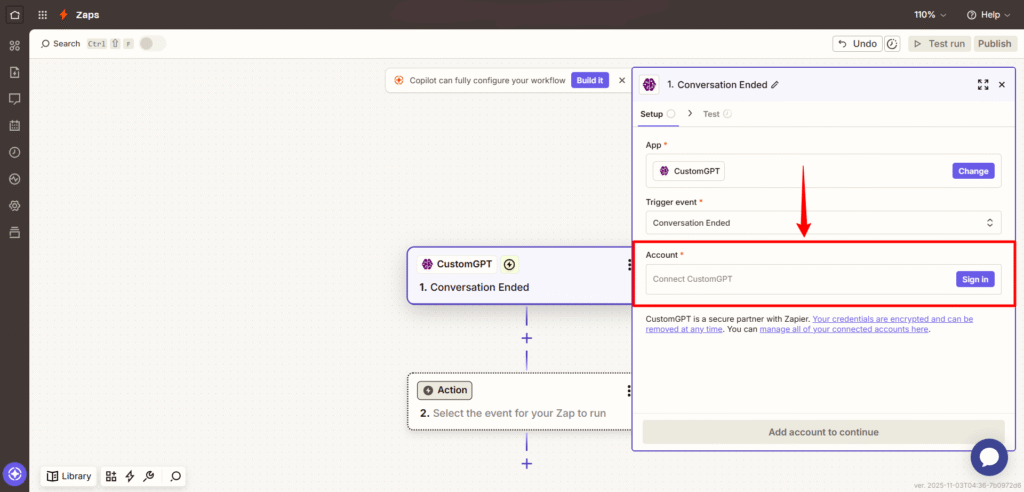1024x492 pixels.
Task: Open version history clock icon
Action: pos(893,44)
